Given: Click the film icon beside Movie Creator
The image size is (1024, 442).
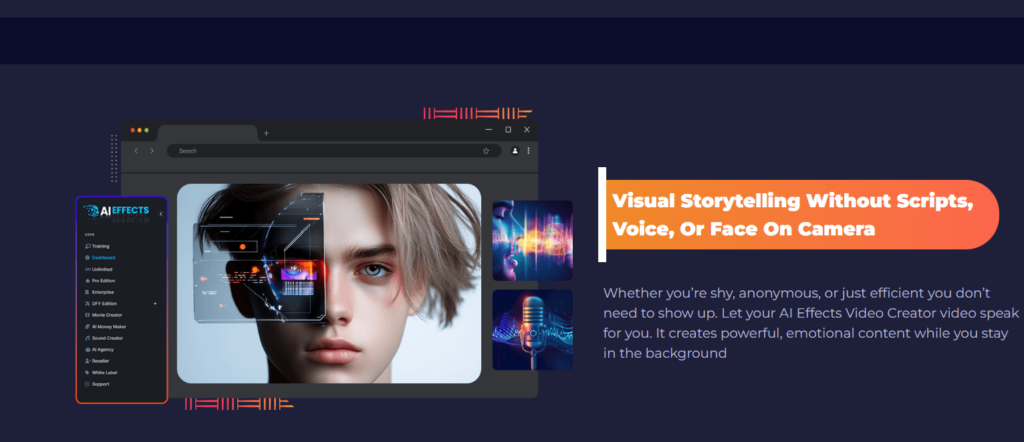Looking at the screenshot, I should click(88, 315).
